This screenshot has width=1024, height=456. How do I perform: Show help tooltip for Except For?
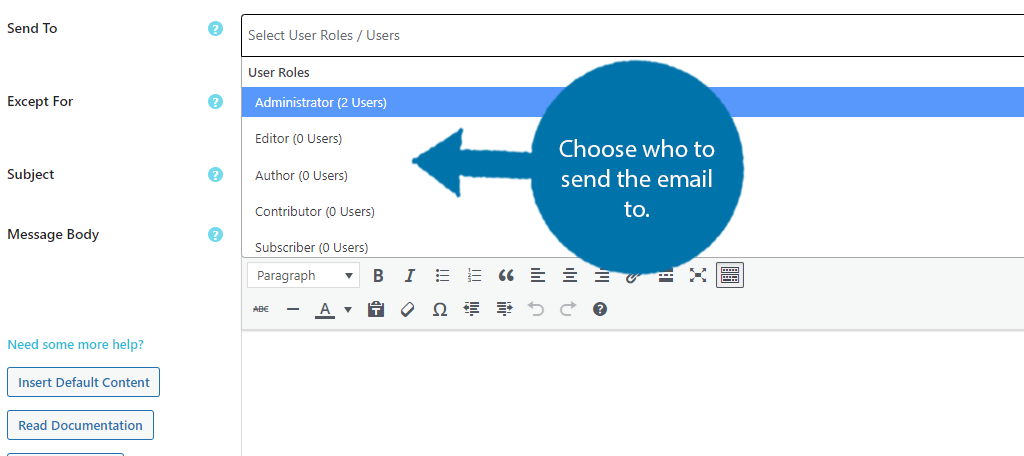coord(216,102)
